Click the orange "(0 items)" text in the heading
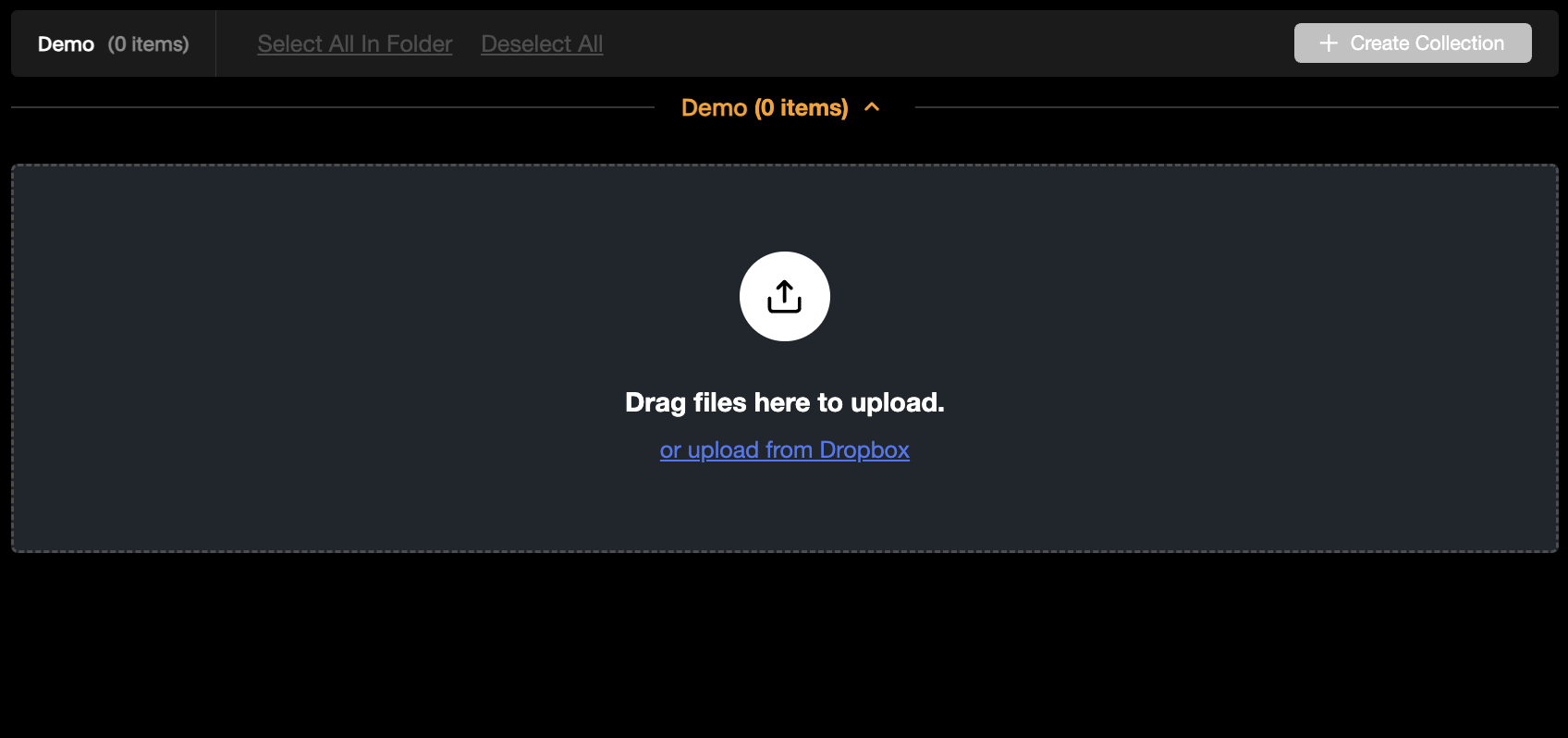Viewport: 1568px width, 738px height. [x=802, y=107]
